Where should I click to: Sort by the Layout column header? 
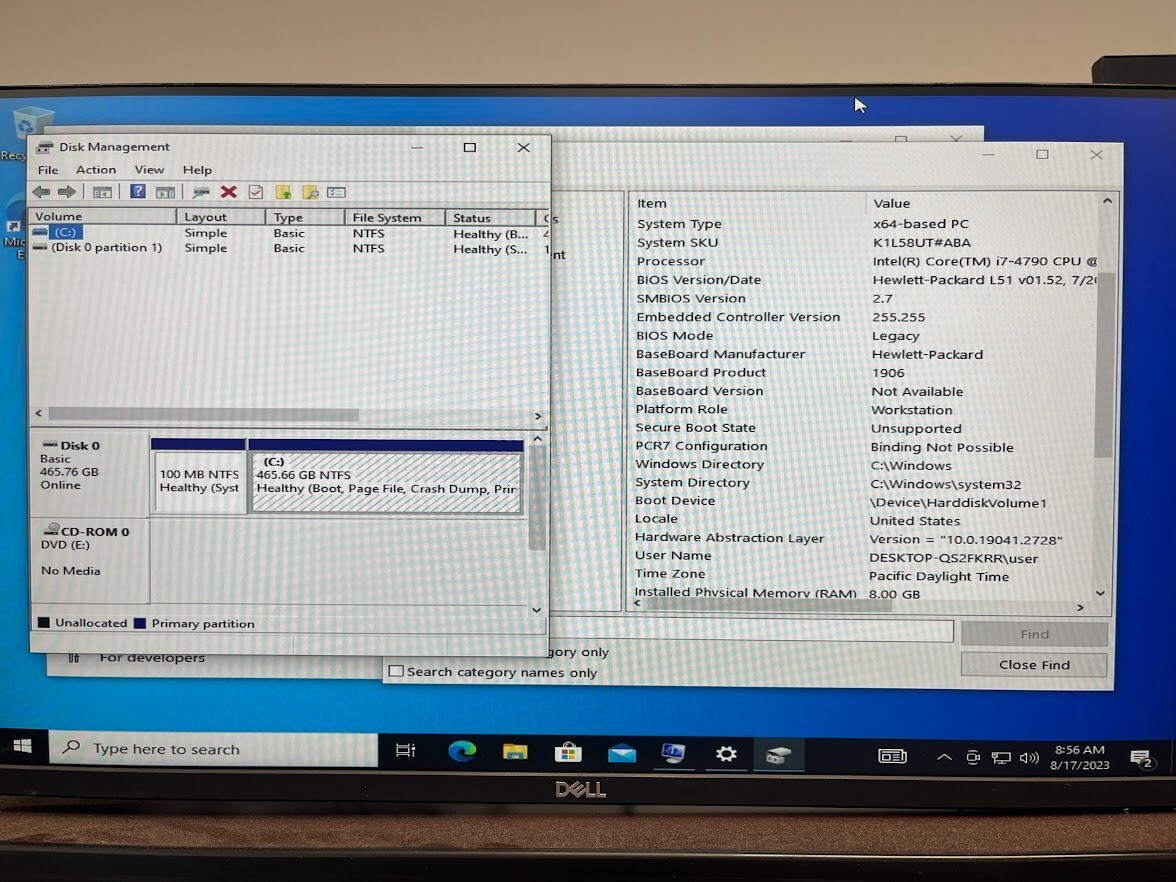pyautogui.click(x=221, y=217)
